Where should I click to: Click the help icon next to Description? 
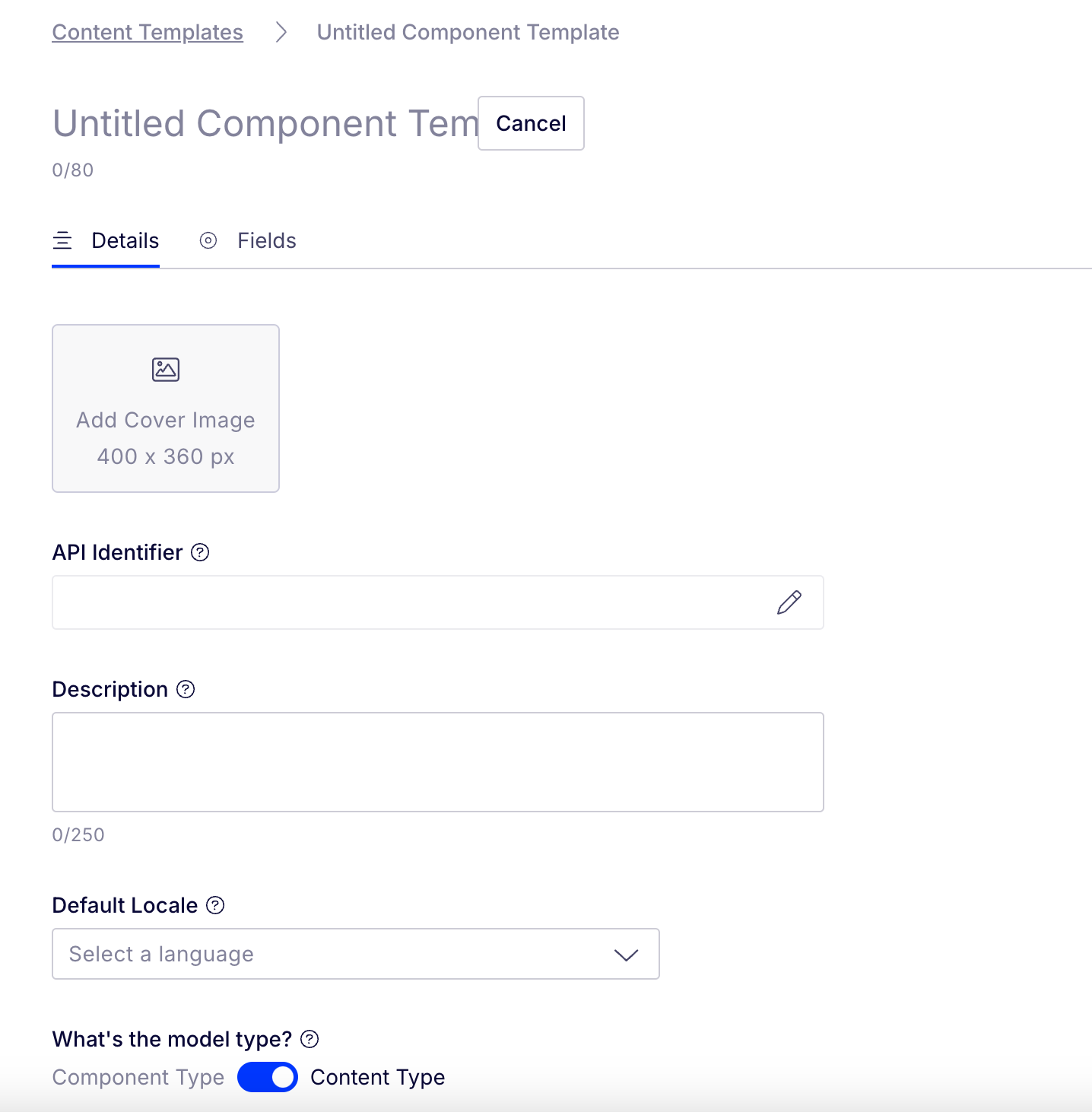(x=186, y=689)
